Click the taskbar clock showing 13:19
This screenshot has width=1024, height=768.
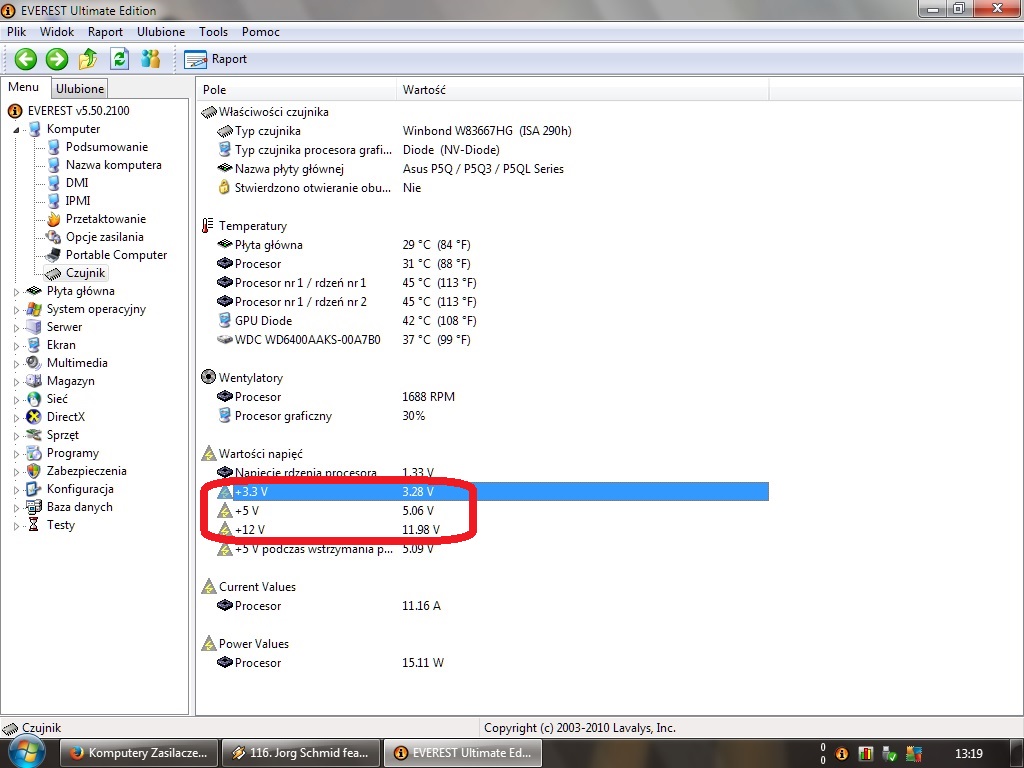pyautogui.click(x=968, y=754)
